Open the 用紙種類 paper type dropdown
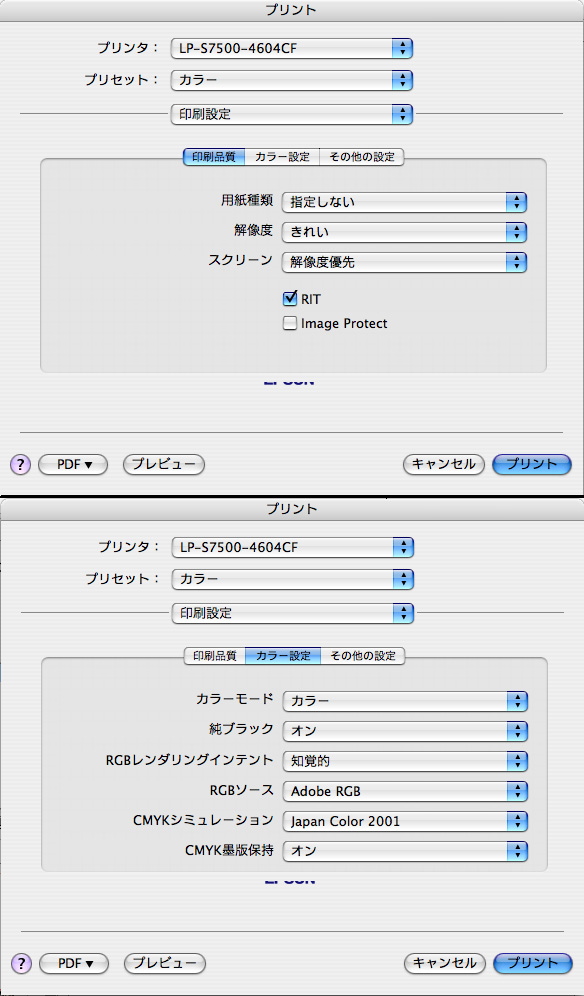 [x=405, y=202]
